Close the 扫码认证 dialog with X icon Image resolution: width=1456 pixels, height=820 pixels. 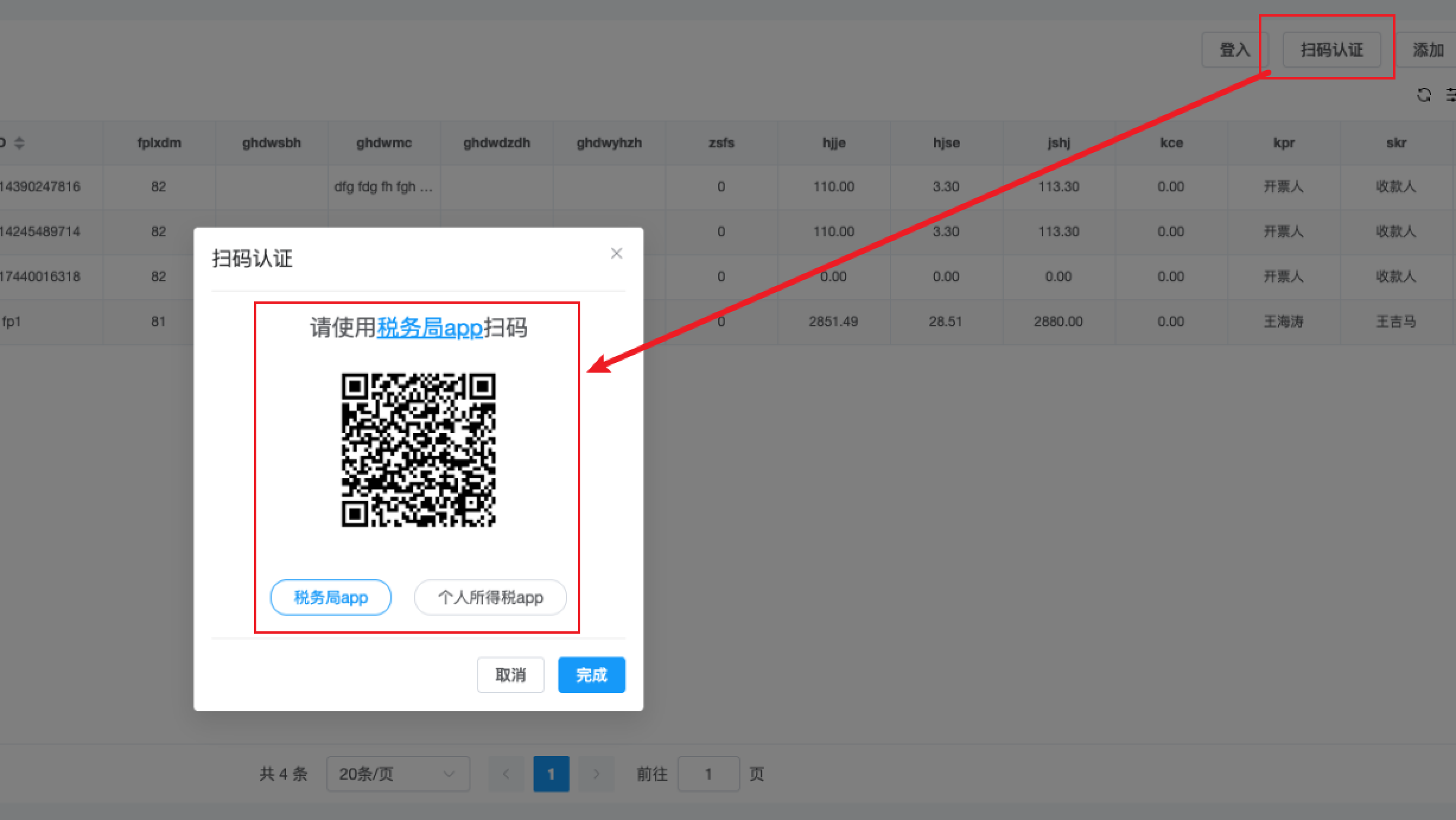pyautogui.click(x=616, y=254)
